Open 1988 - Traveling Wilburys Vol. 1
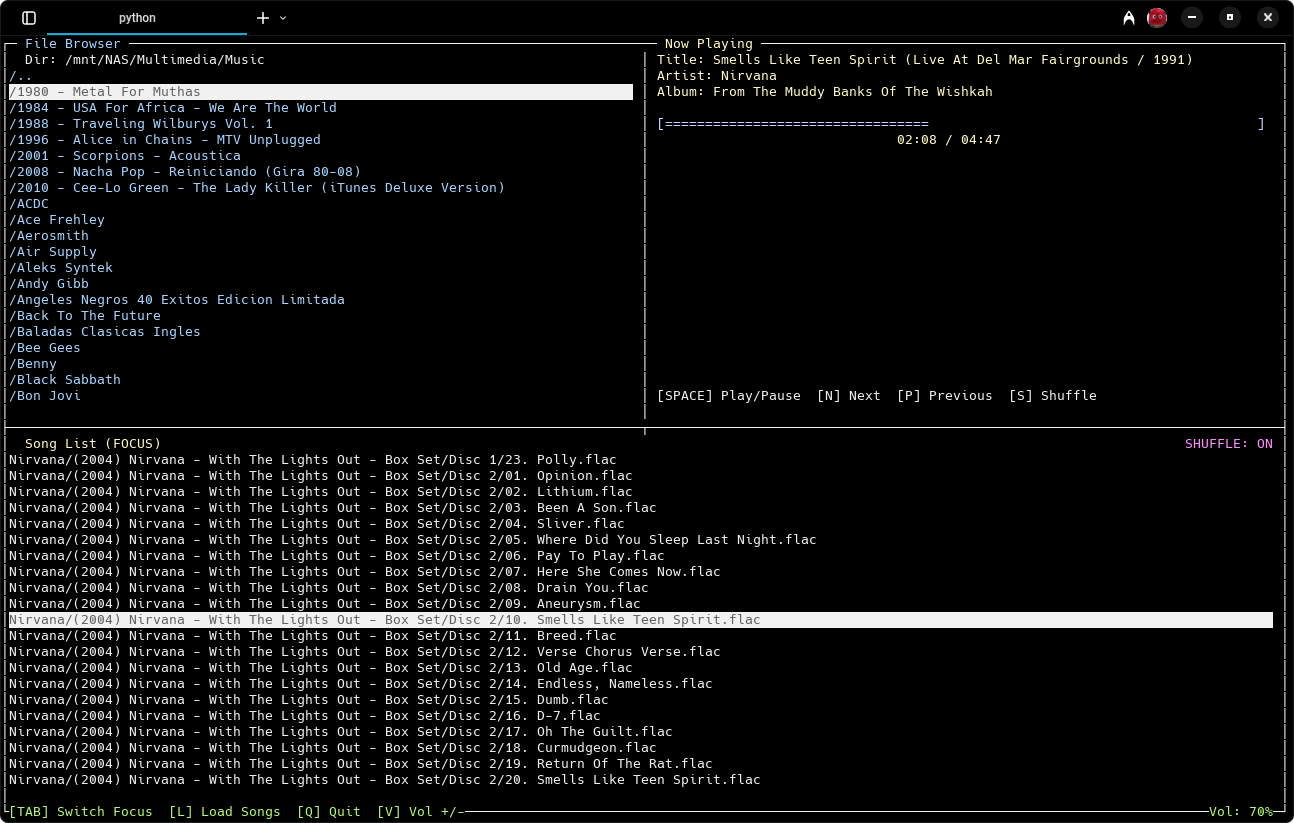The image size is (1294, 823). tap(141, 124)
